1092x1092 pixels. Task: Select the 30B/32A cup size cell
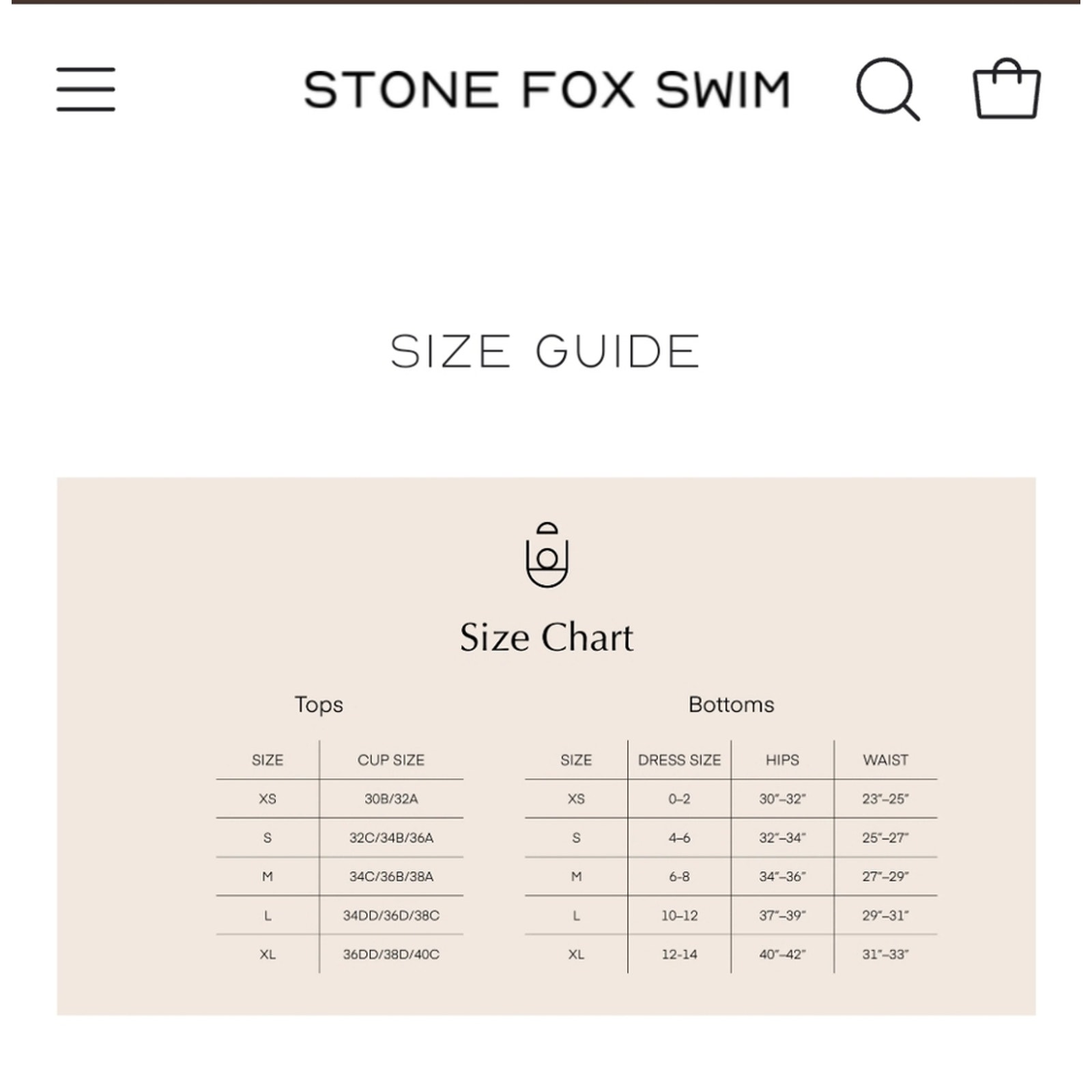pos(391,799)
